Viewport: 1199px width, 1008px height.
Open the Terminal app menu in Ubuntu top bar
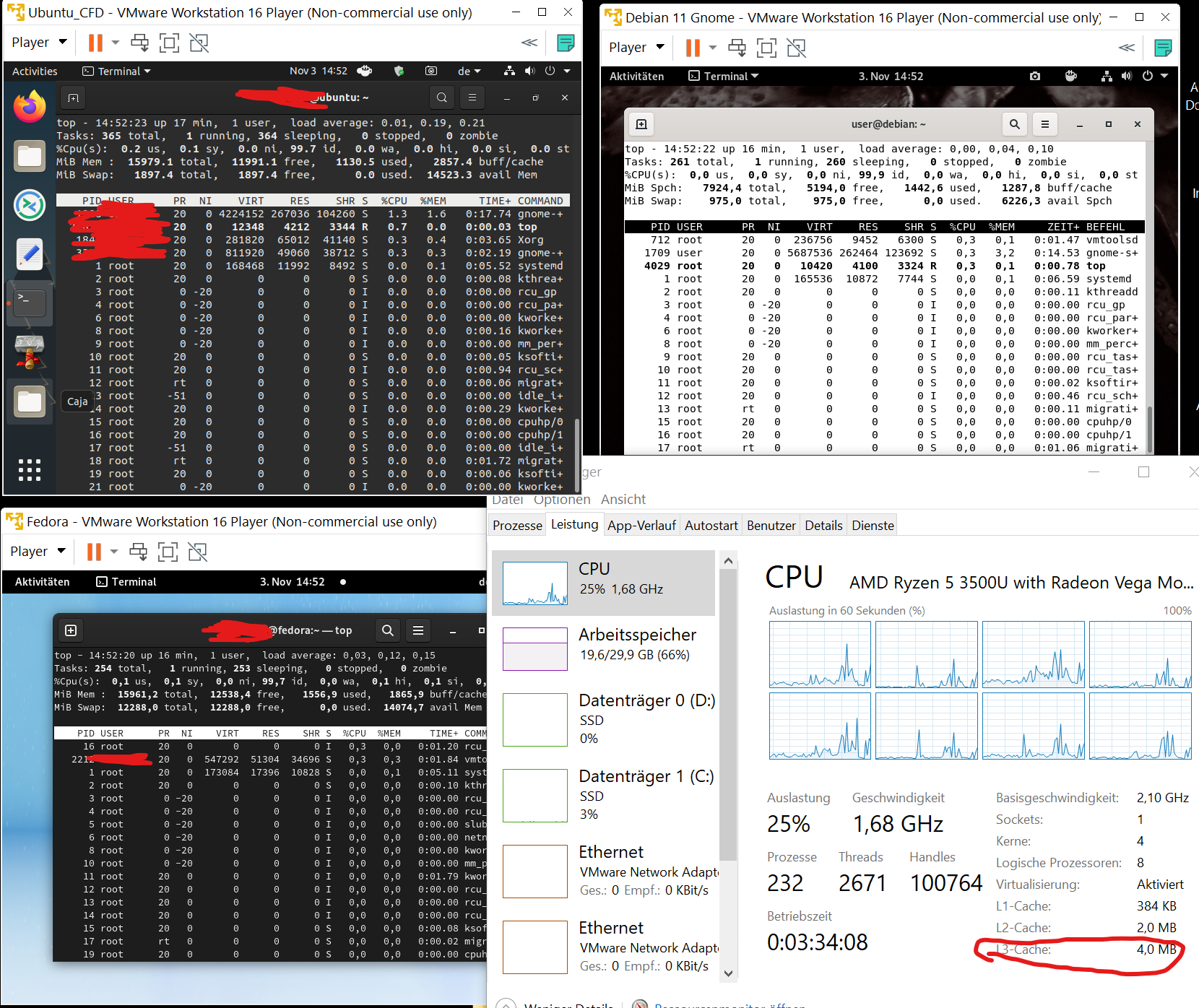pyautogui.click(x=117, y=71)
